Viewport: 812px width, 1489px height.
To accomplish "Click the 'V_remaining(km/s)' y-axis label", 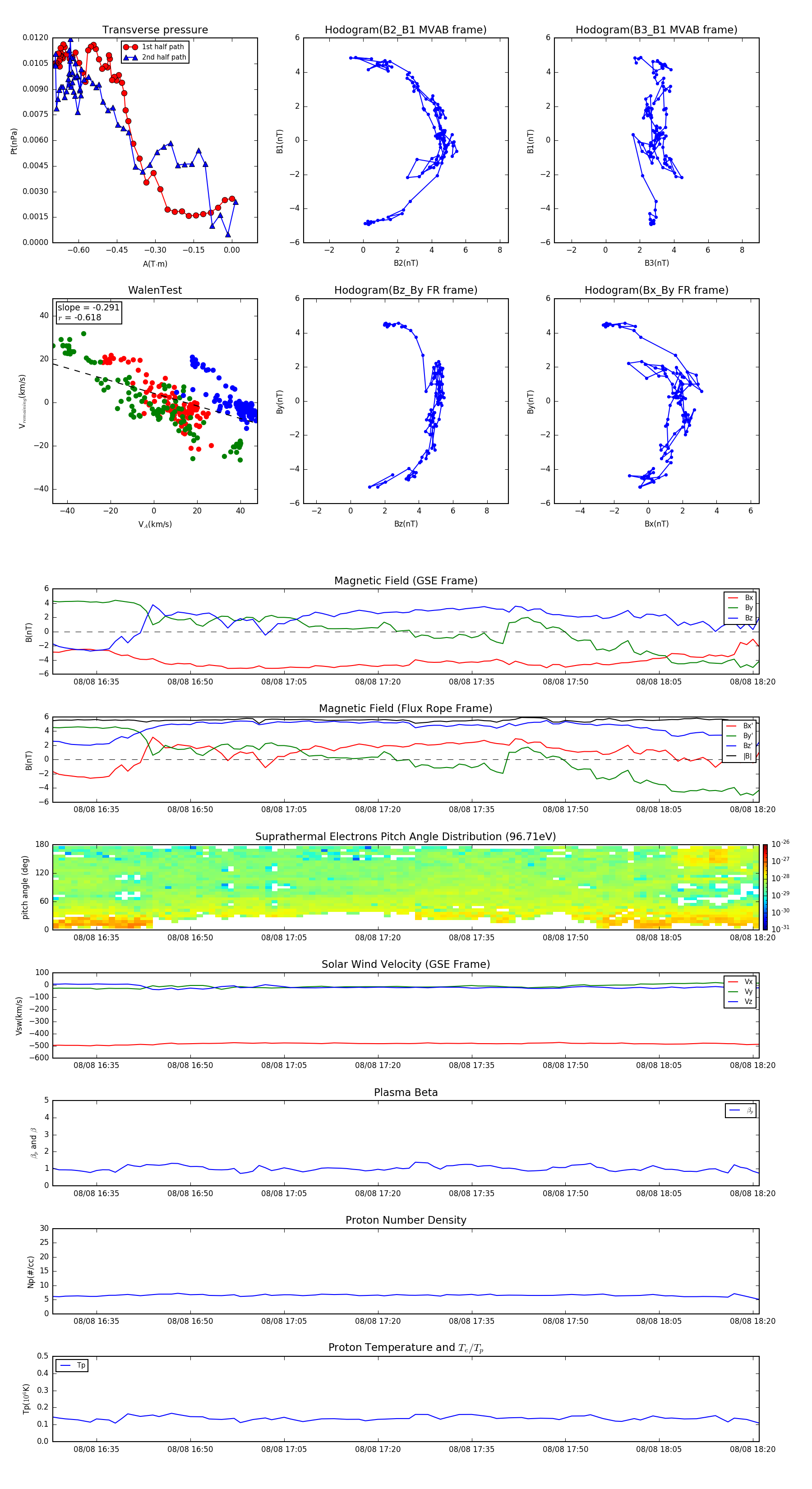I will click(x=22, y=401).
